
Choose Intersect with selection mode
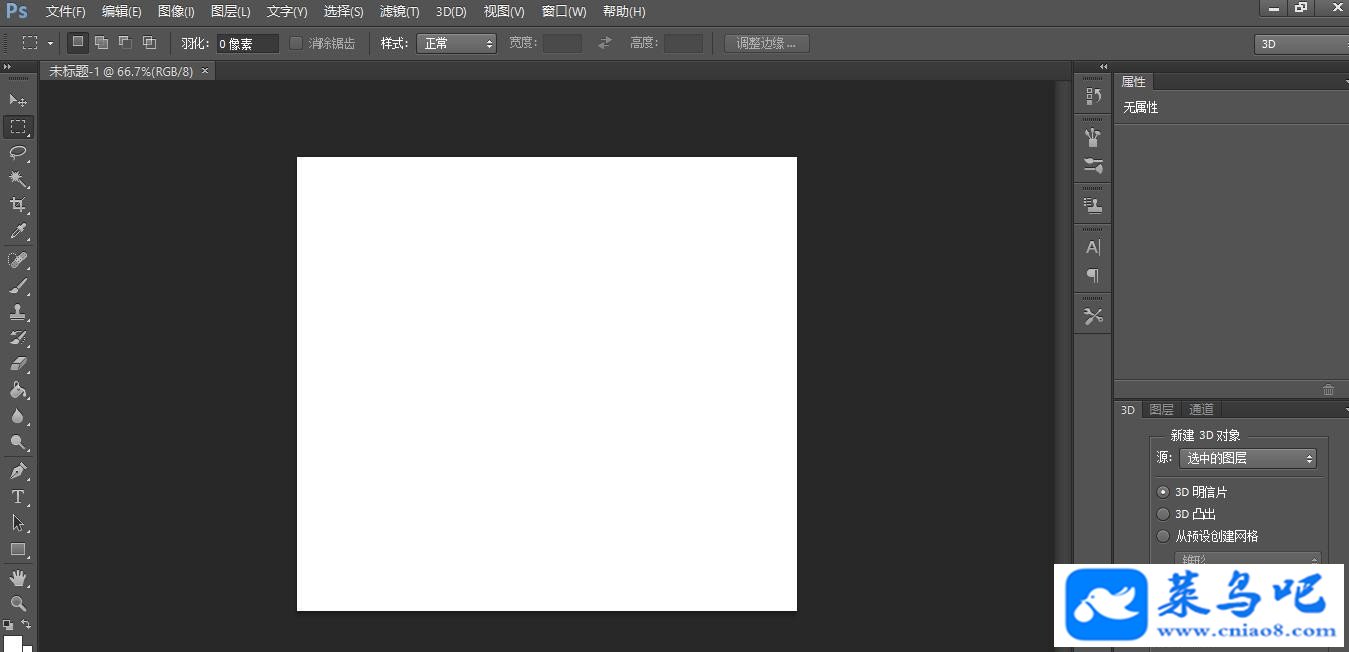(149, 42)
